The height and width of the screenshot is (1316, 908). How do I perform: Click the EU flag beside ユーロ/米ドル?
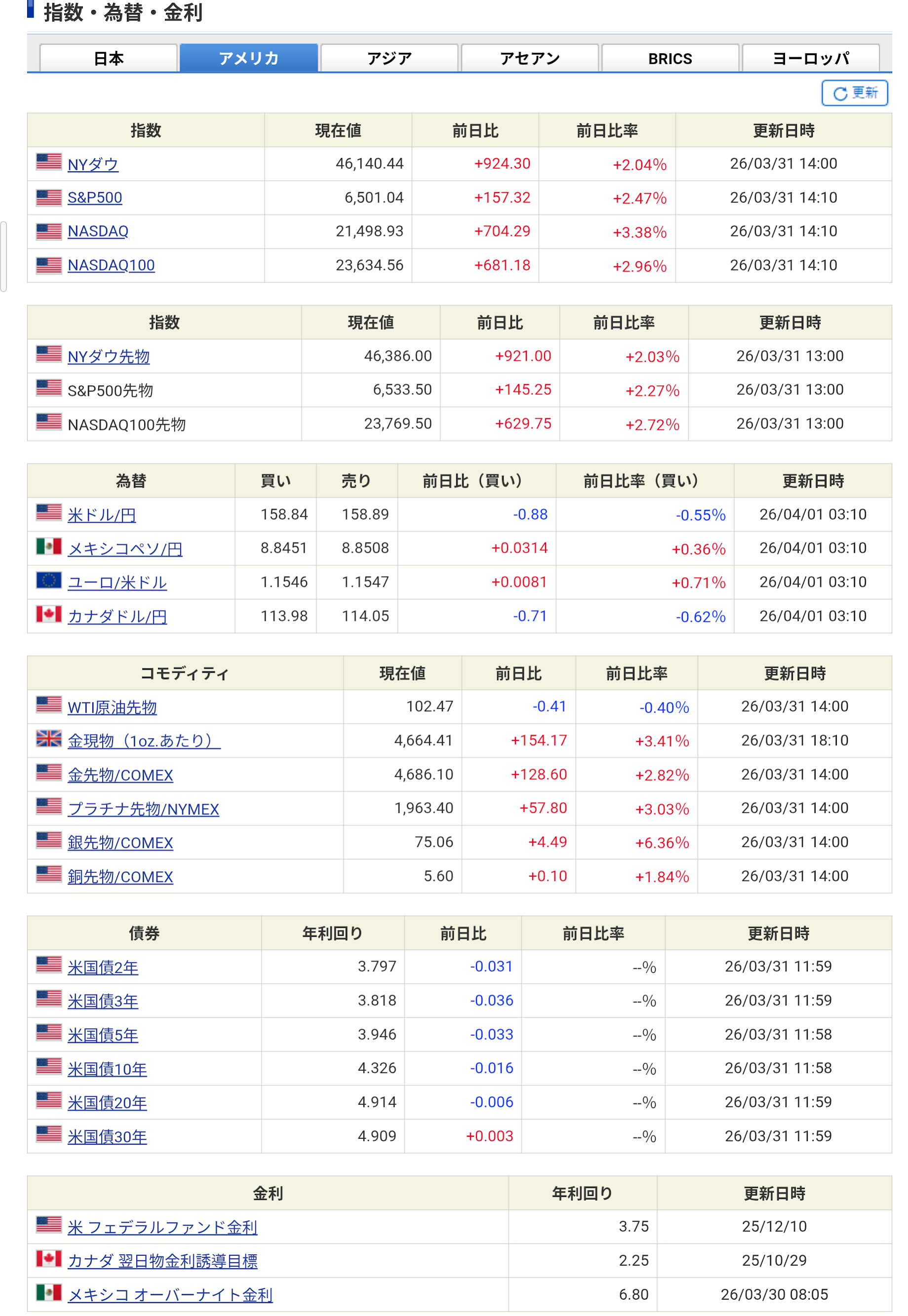[x=48, y=580]
